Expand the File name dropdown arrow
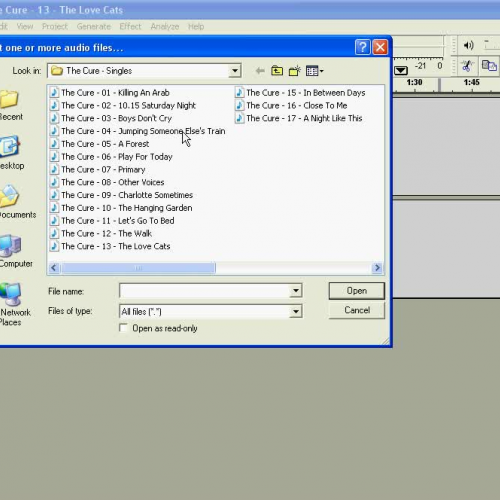The image size is (500, 500). pyautogui.click(x=295, y=291)
